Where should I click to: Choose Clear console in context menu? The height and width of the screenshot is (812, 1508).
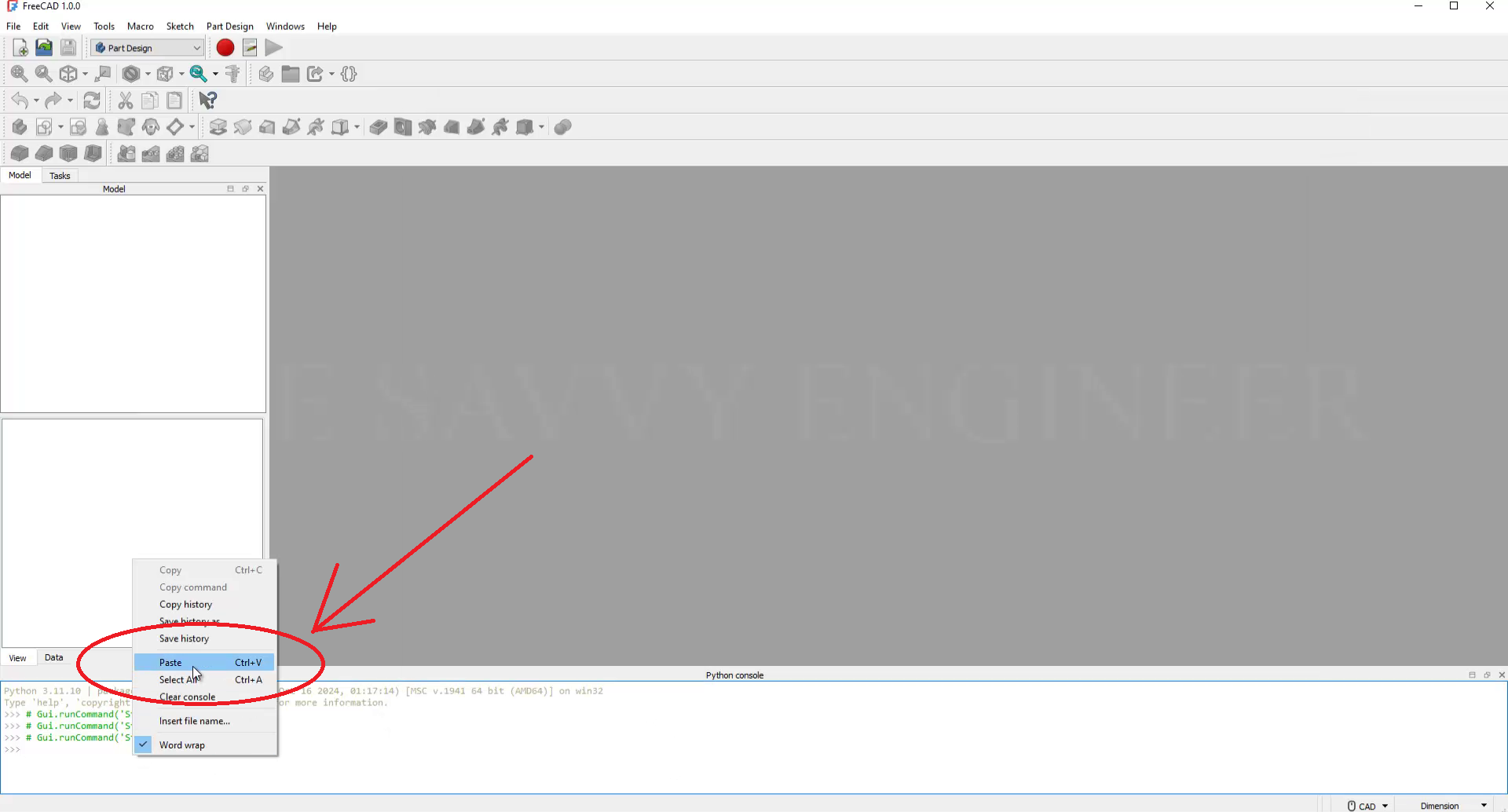187,697
